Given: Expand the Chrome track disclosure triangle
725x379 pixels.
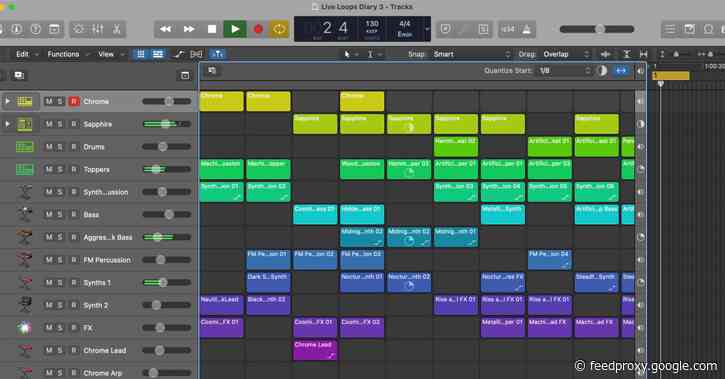Looking at the screenshot, I should coord(7,101).
